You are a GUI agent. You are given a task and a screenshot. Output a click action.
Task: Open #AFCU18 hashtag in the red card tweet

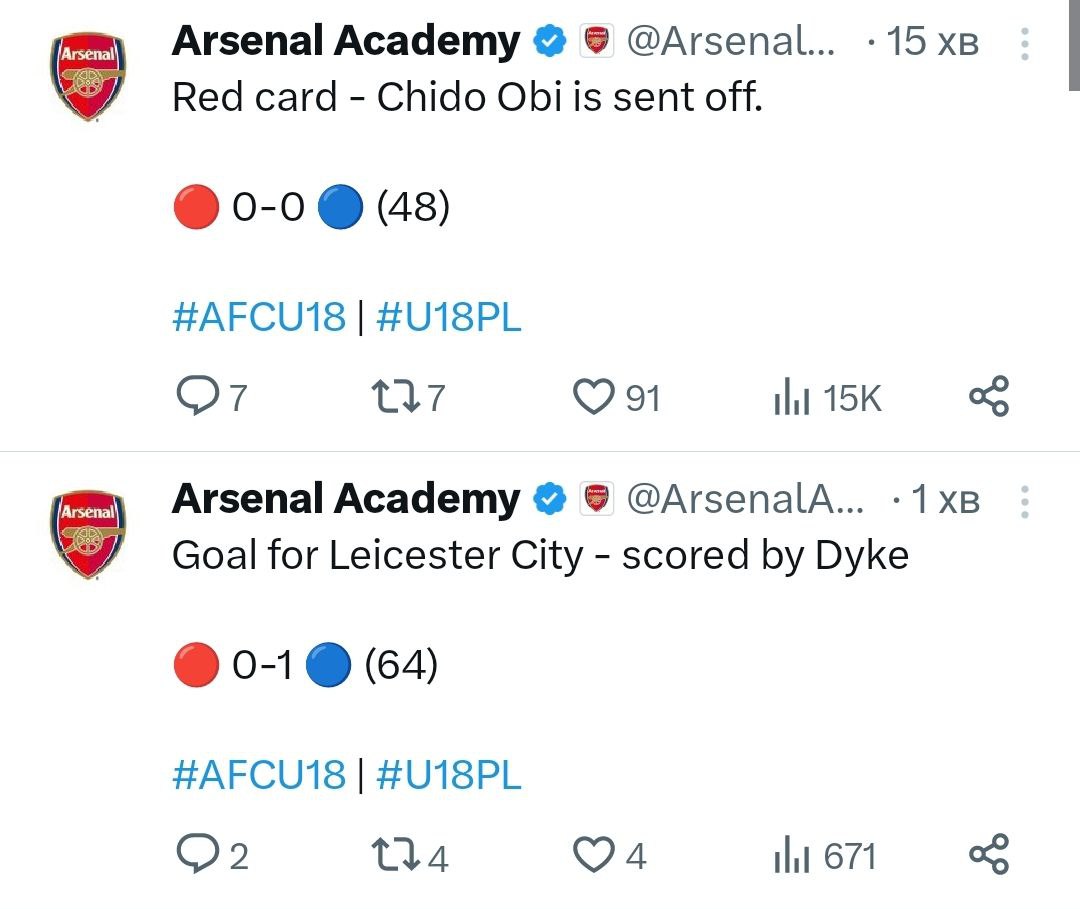[259, 318]
